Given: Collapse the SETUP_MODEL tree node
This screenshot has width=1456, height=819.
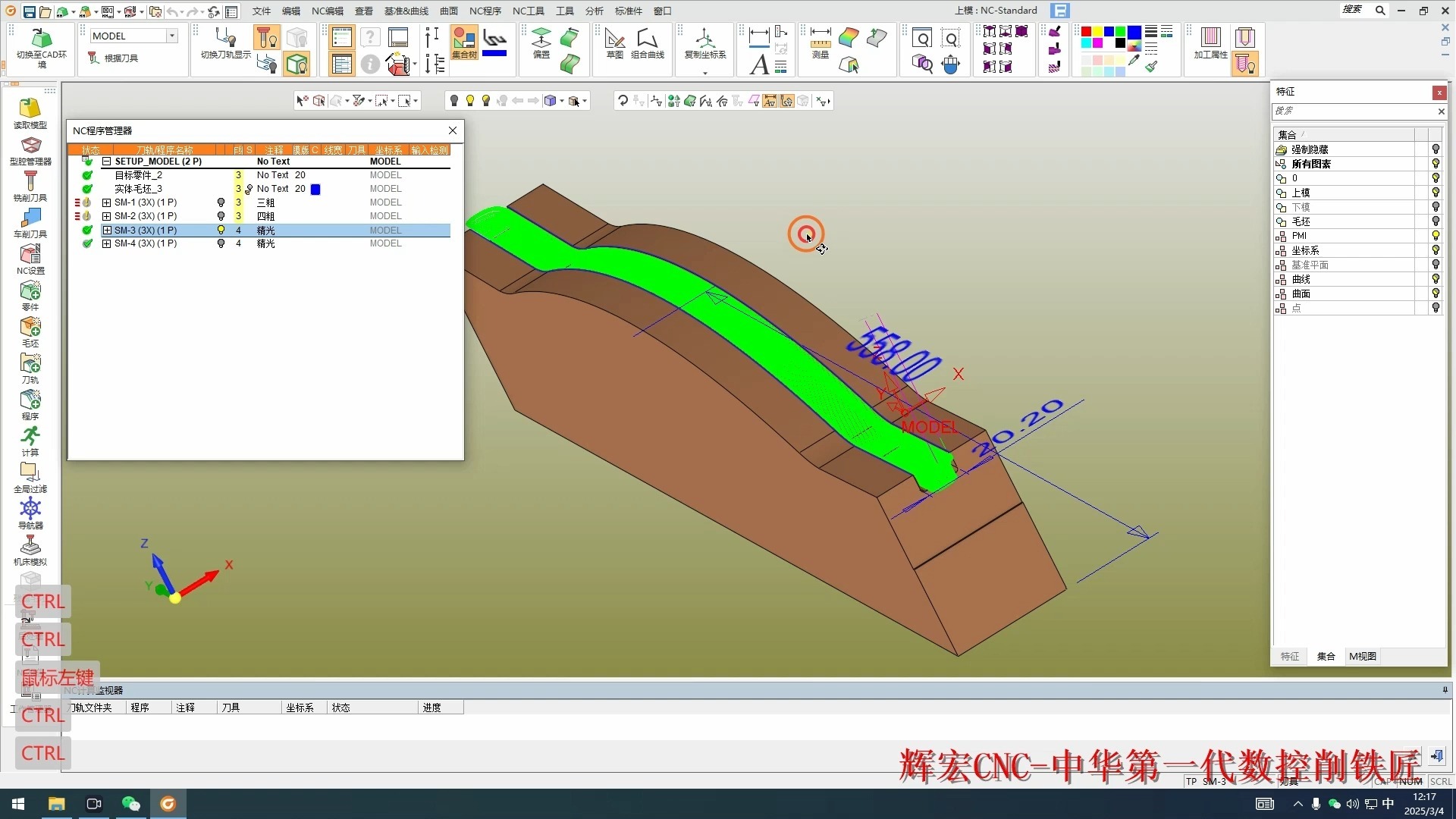Looking at the screenshot, I should tap(106, 162).
